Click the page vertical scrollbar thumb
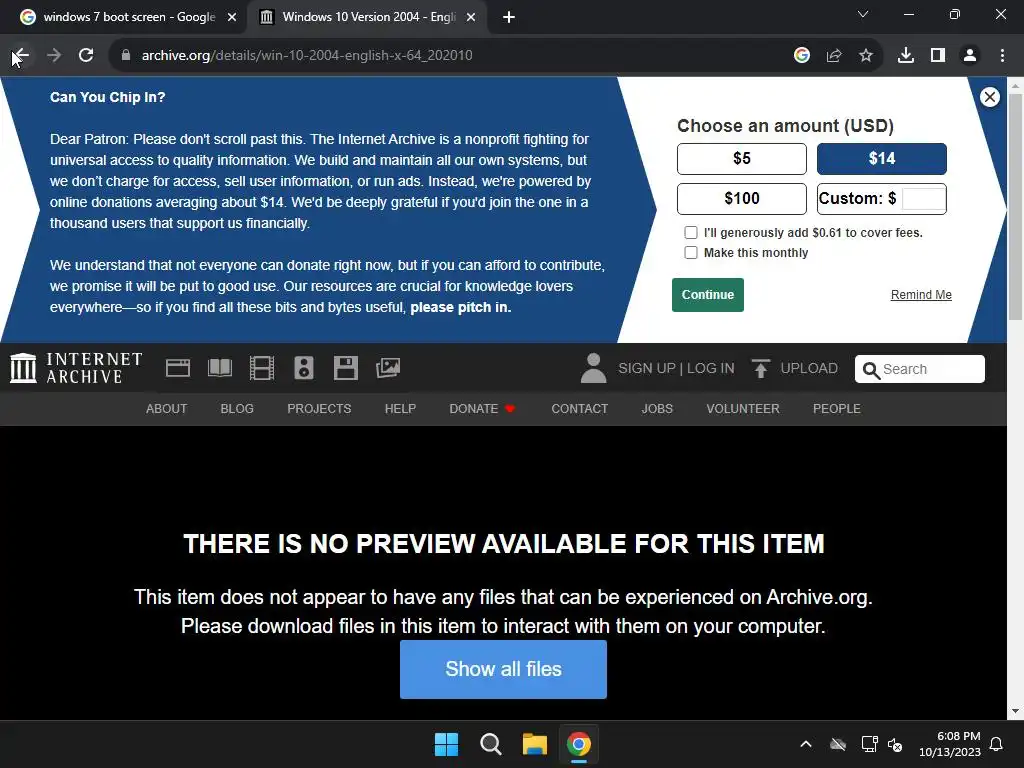Viewport: 1024px width, 768px height. point(1015,206)
